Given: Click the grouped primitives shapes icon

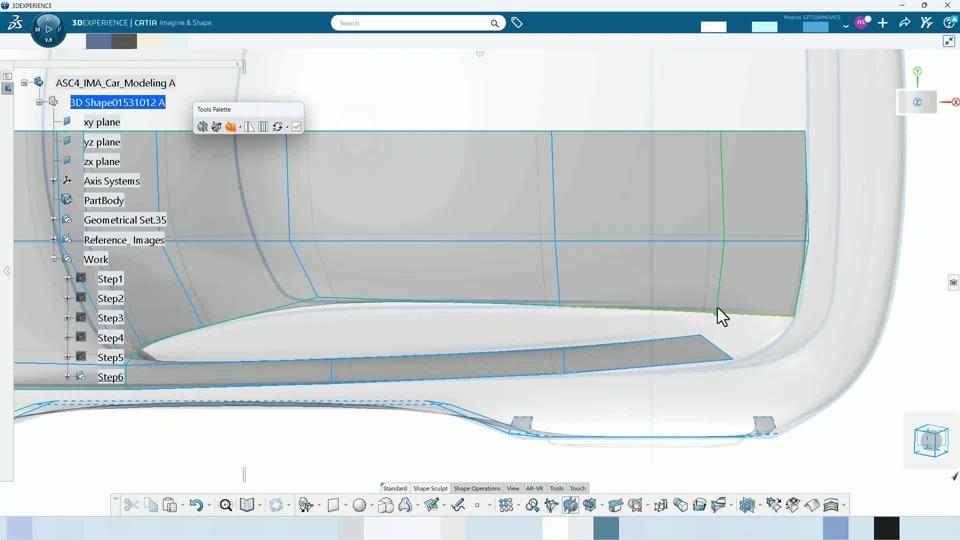Looking at the screenshot, I should [x=386, y=505].
